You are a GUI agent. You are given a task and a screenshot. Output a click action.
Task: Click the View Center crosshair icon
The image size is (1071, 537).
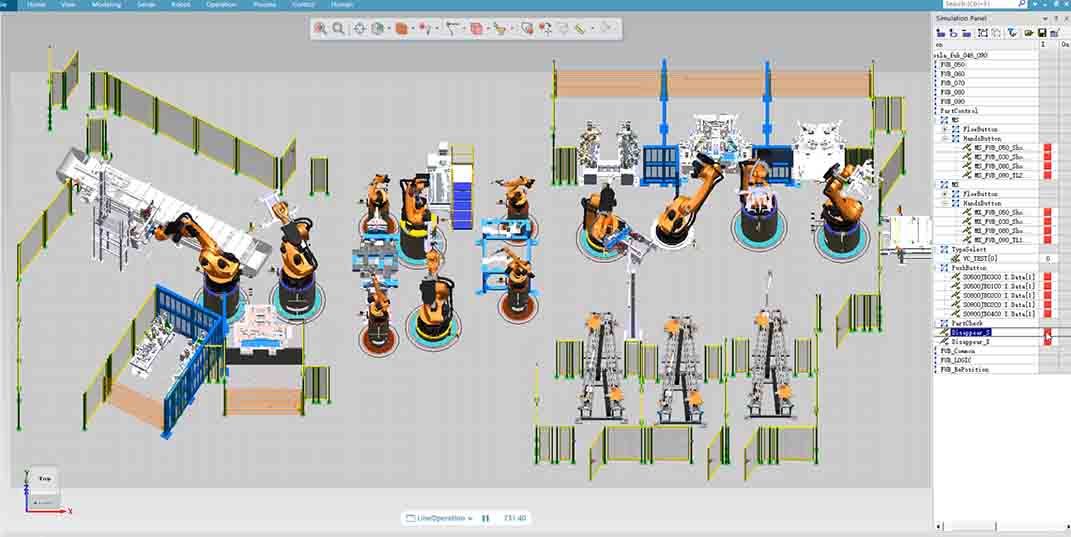tap(359, 29)
